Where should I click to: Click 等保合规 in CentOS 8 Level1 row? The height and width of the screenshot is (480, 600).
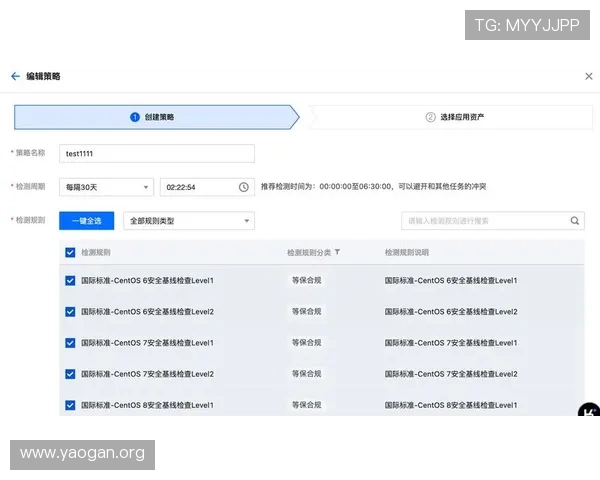(x=307, y=405)
